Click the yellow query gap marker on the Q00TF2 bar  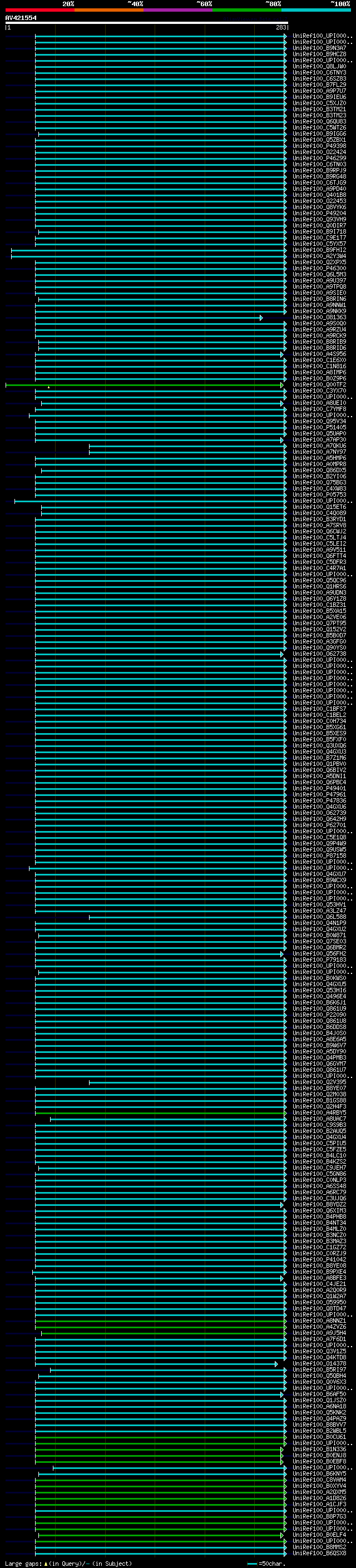(x=49, y=387)
